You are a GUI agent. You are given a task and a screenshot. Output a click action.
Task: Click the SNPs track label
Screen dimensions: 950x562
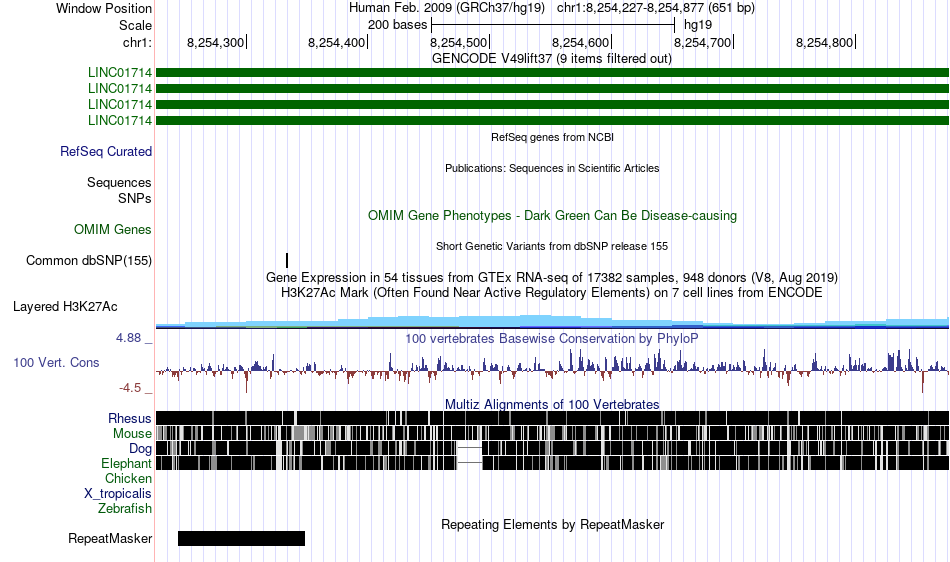tap(135, 198)
